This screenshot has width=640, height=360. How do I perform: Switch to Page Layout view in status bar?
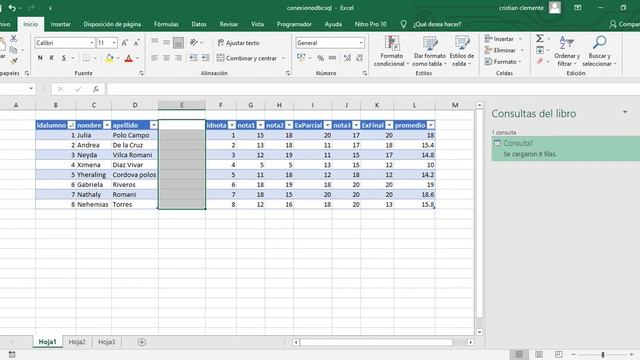tap(539, 355)
